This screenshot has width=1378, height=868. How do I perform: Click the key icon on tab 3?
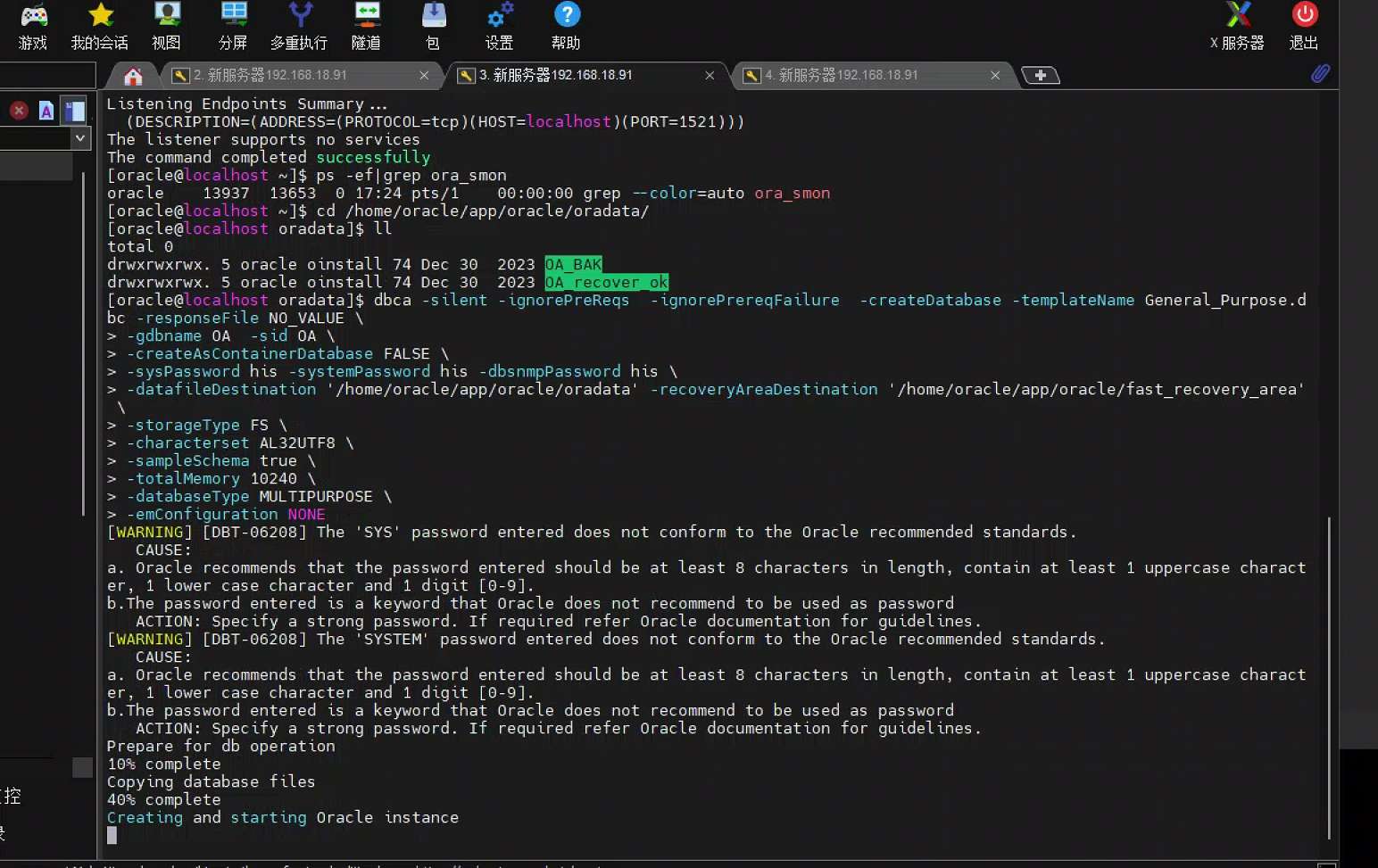coord(466,76)
